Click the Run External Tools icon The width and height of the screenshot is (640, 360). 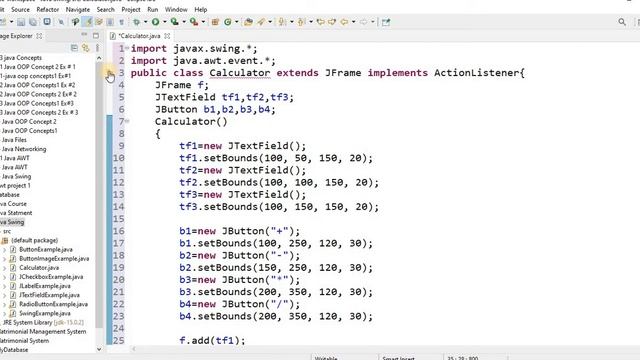pos(194,22)
